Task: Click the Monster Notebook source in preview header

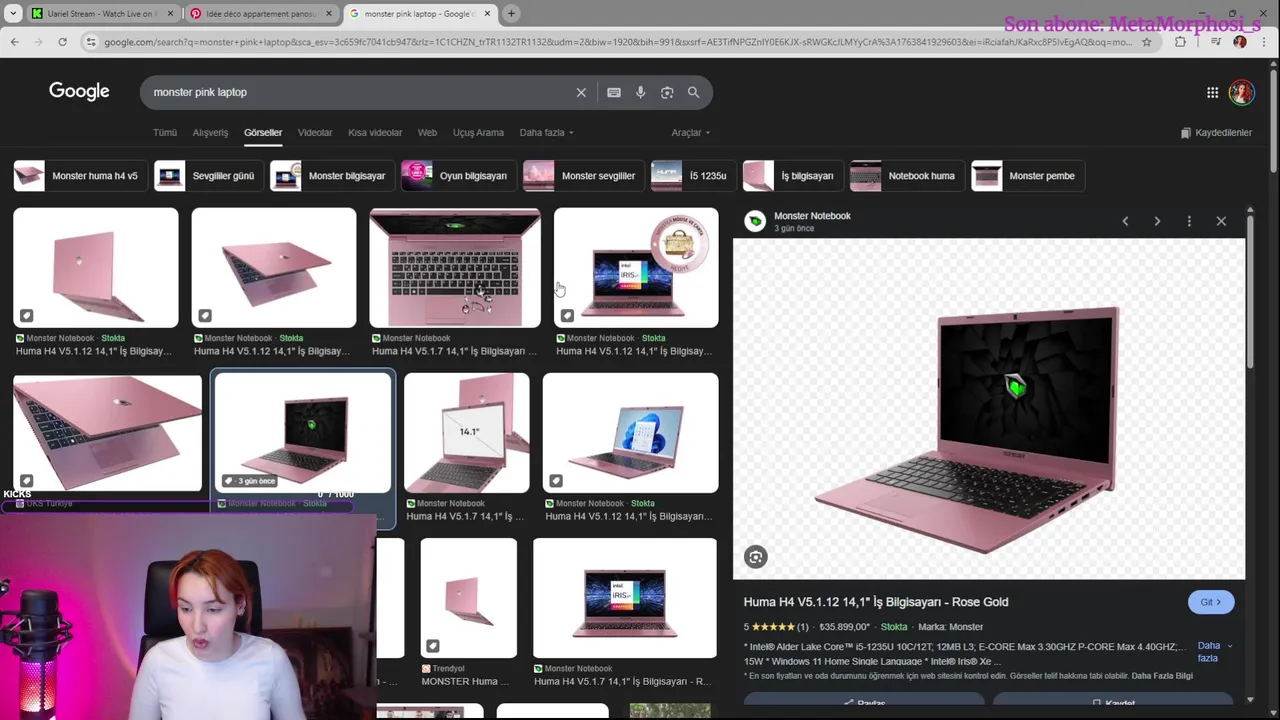Action: click(811, 216)
